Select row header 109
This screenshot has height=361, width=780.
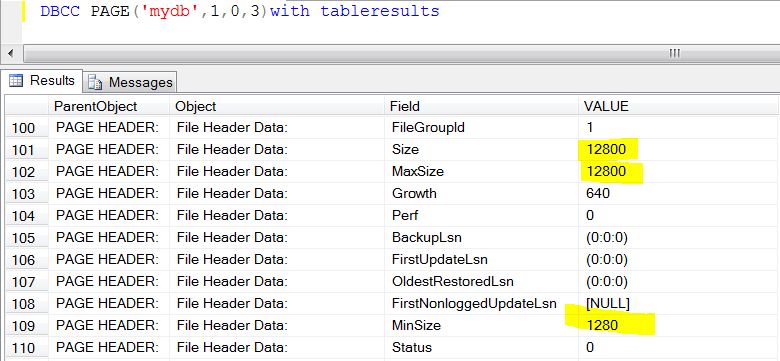(x=26, y=326)
